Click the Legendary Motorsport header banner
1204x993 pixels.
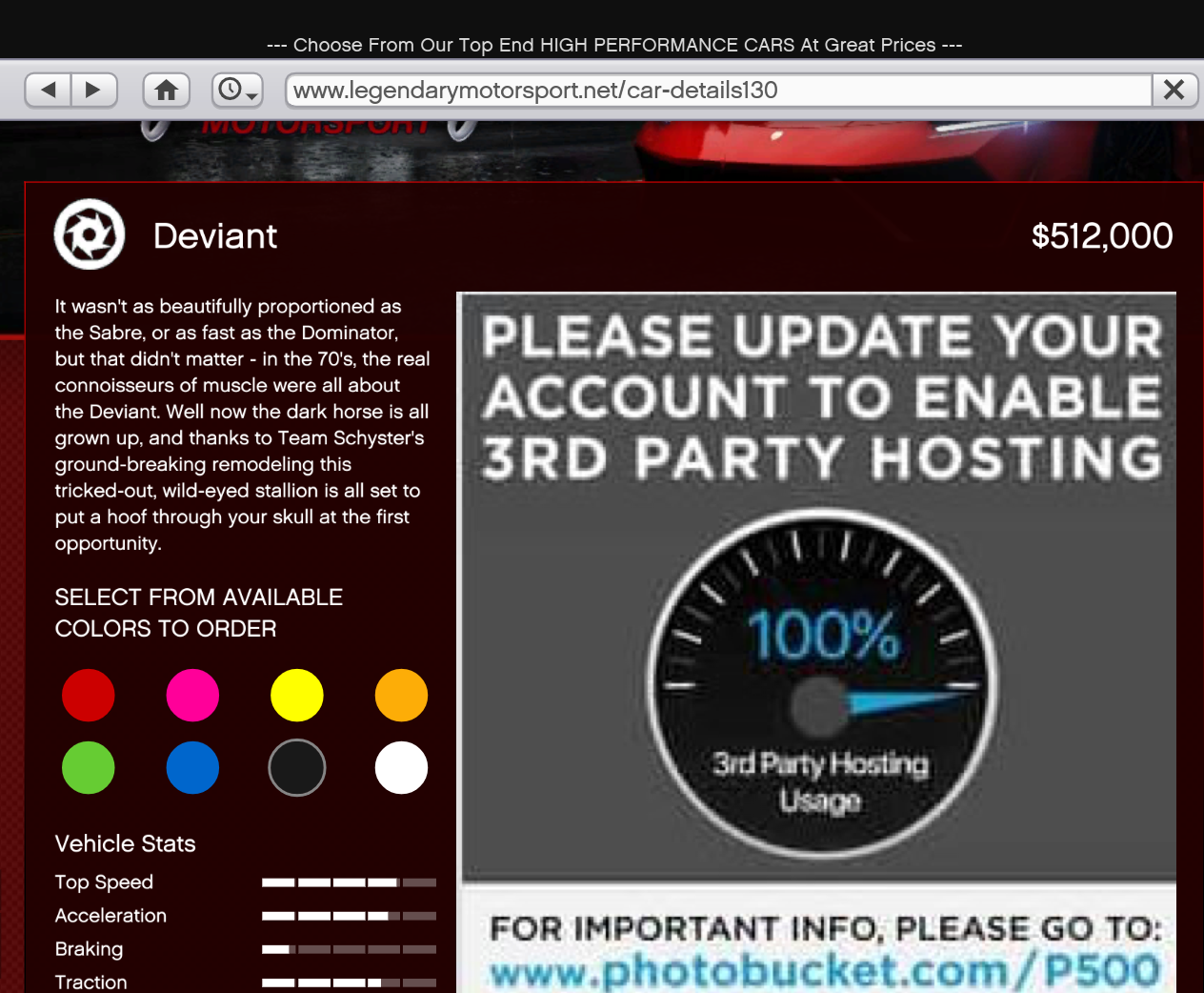pos(602,151)
